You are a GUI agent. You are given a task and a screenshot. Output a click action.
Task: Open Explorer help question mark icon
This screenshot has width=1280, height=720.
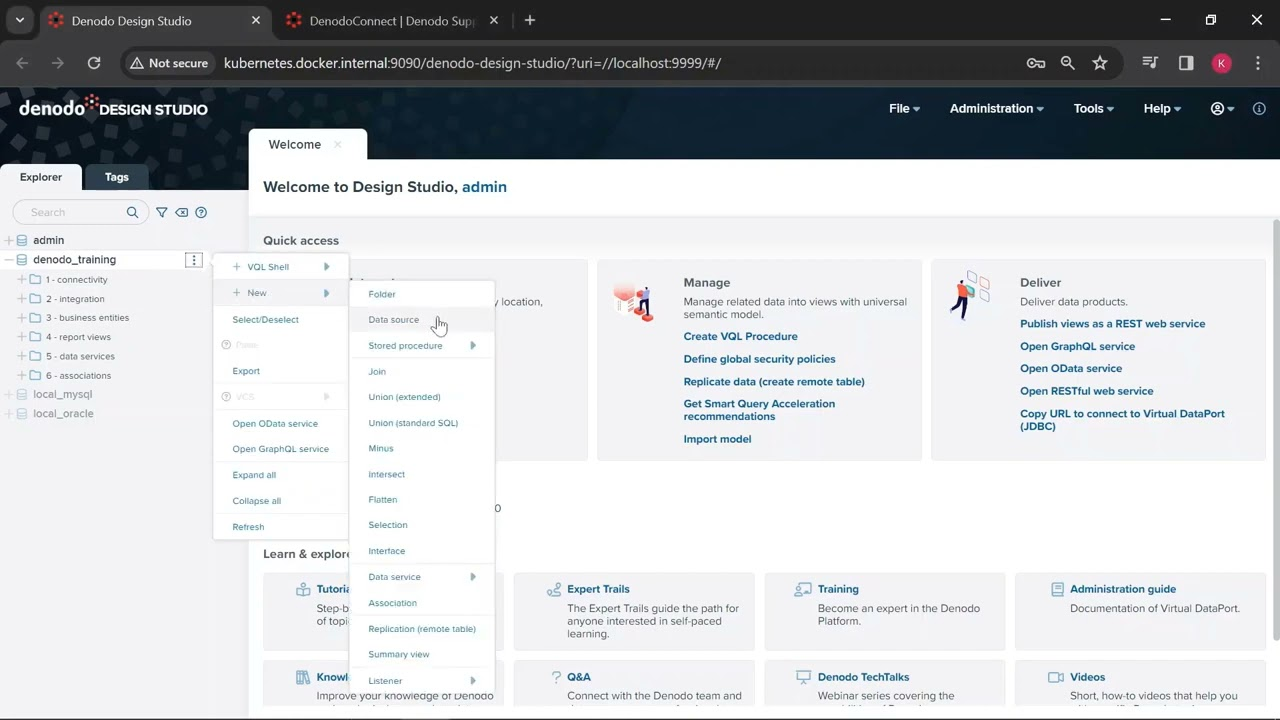pos(201,212)
